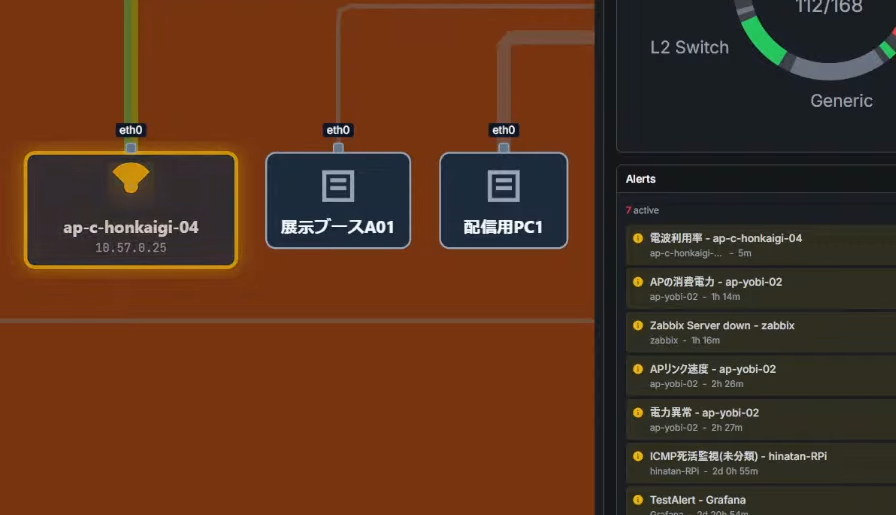896x515 pixels.
Task: Click warning icon of 電力異常 alert
Action: 638,413
